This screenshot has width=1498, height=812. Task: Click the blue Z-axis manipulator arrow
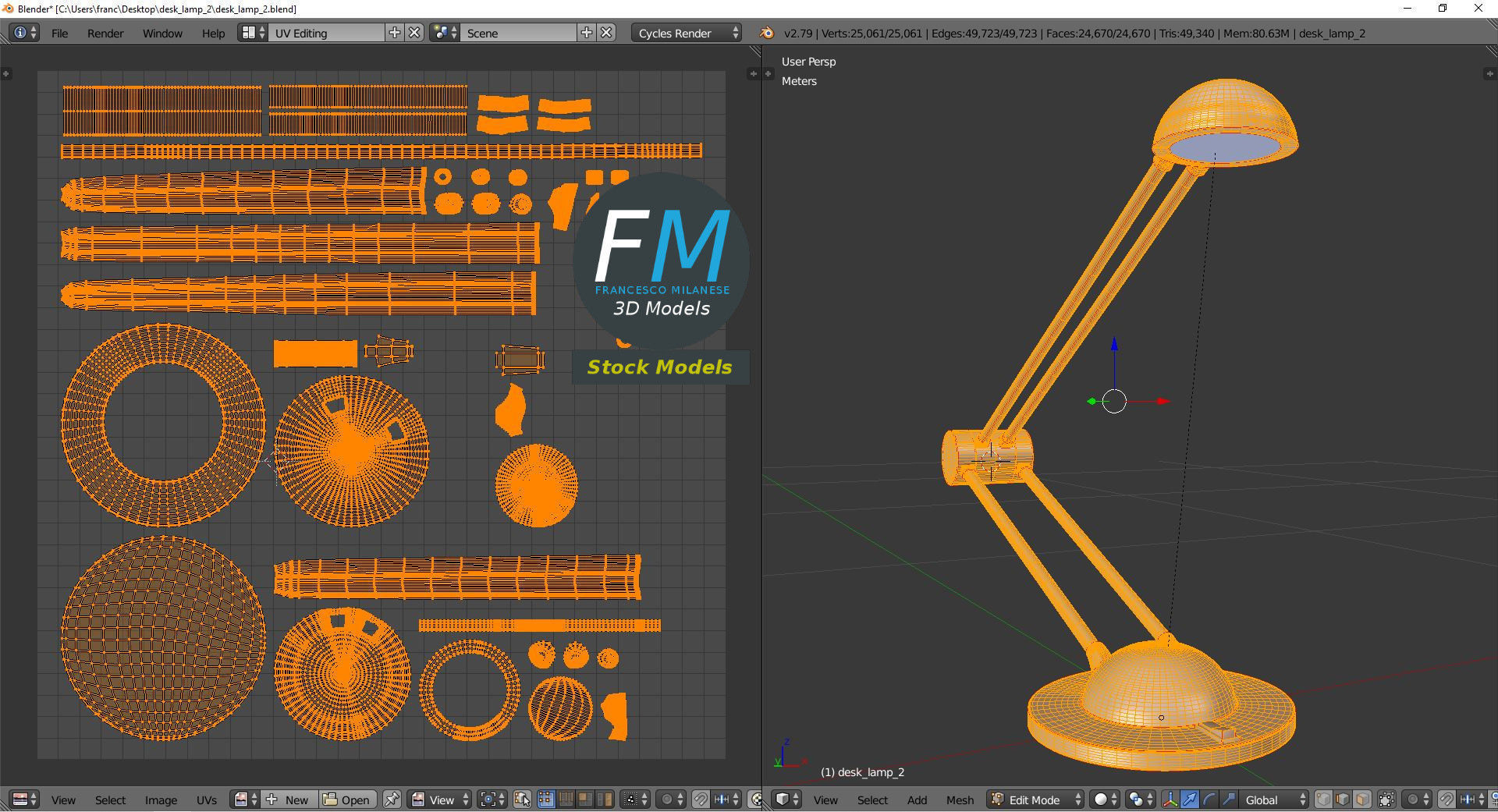[x=1114, y=344]
